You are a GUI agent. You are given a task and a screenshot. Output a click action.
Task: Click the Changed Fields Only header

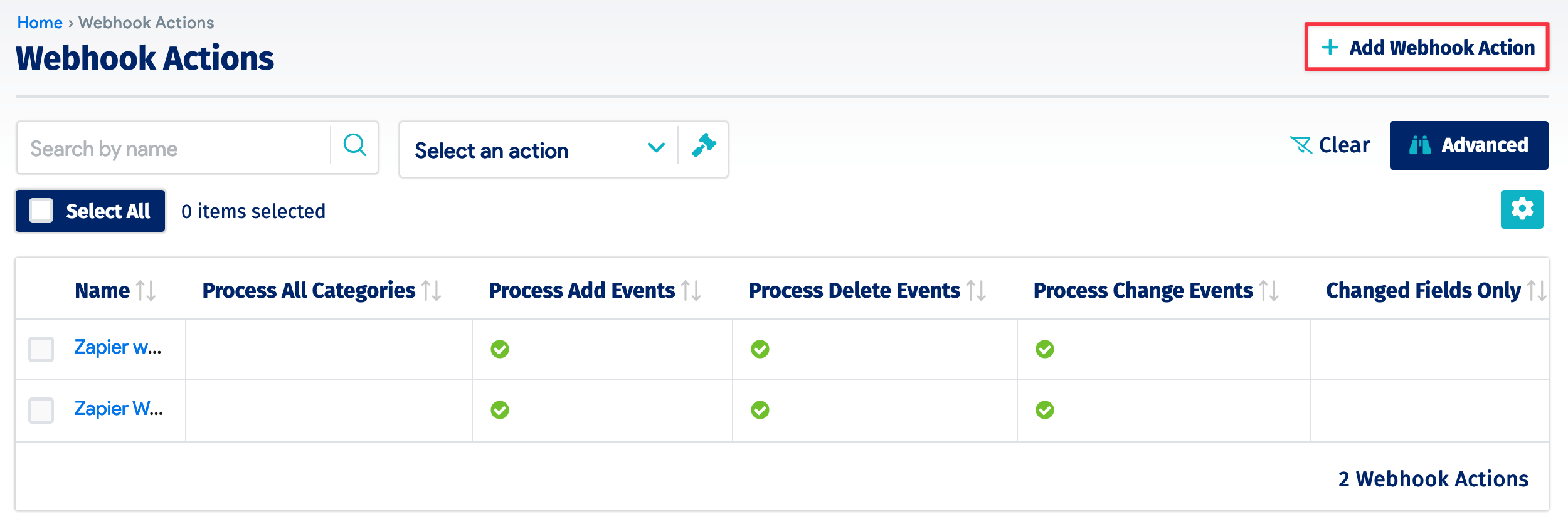pyautogui.click(x=1423, y=290)
